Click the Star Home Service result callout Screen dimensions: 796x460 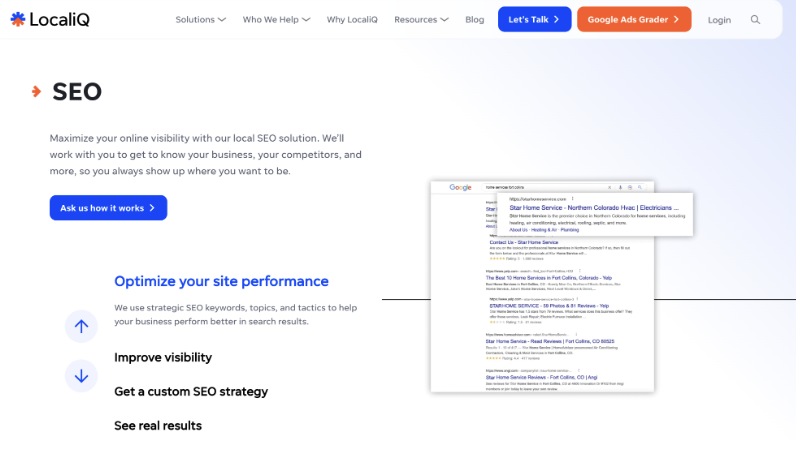pos(595,214)
